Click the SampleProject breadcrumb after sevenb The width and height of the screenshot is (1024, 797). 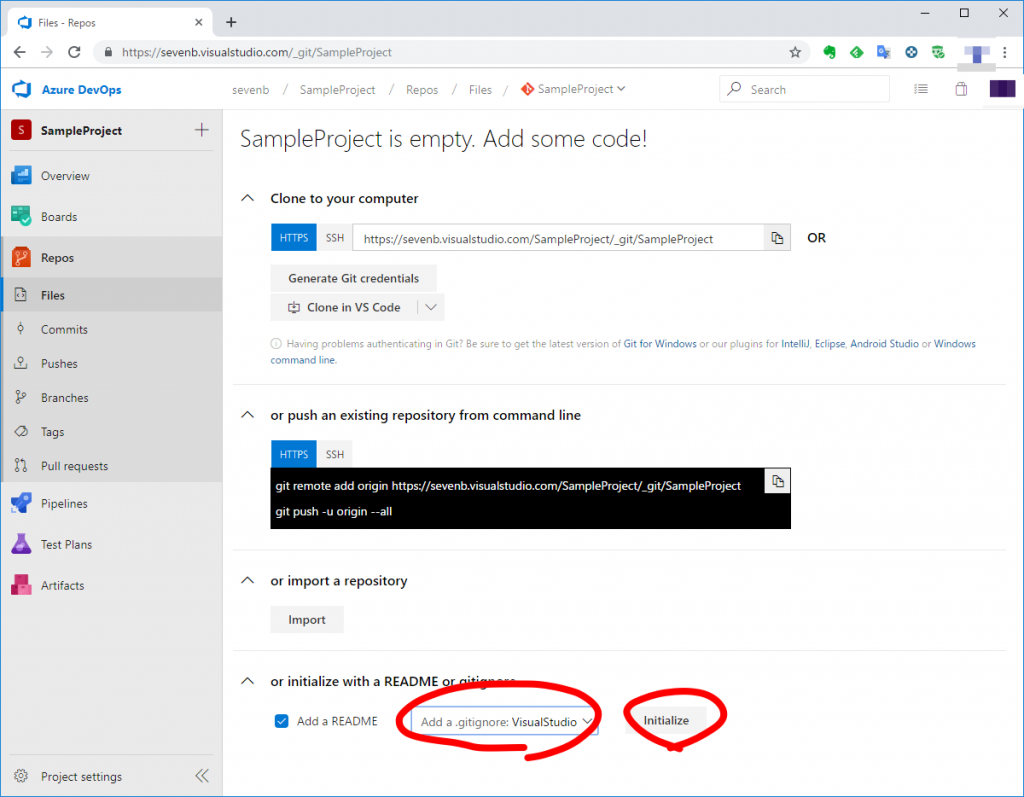point(337,89)
